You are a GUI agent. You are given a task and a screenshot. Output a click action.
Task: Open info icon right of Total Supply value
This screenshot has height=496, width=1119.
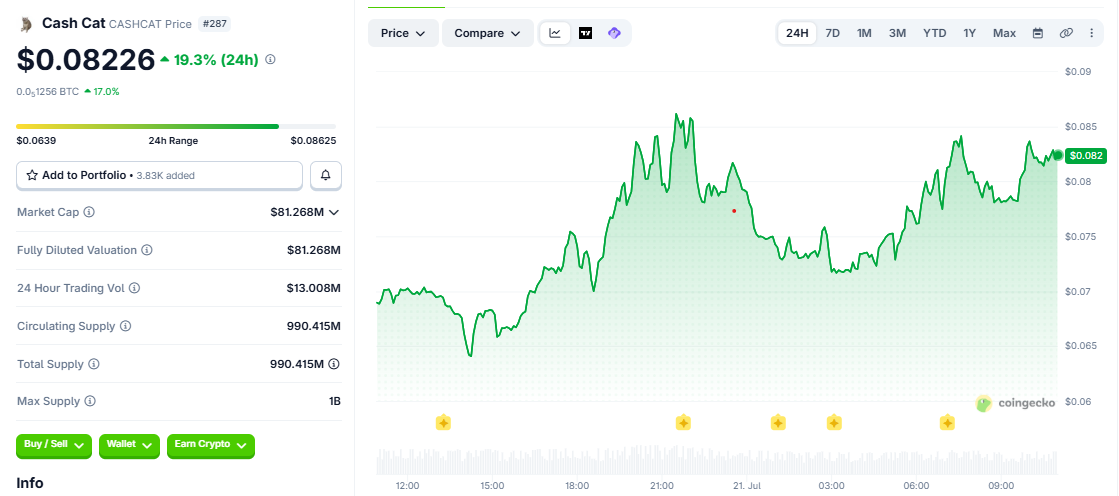click(x=334, y=364)
